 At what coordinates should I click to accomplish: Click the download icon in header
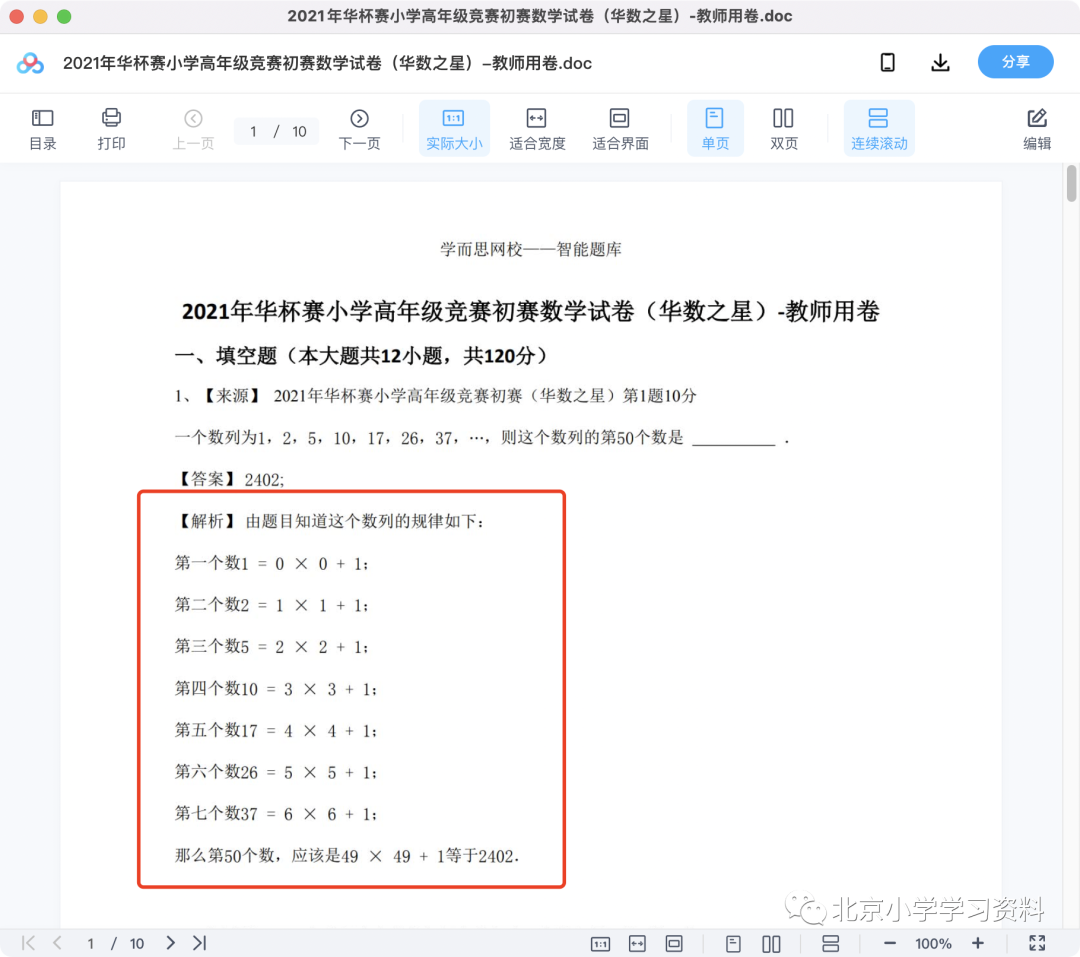pyautogui.click(x=940, y=63)
